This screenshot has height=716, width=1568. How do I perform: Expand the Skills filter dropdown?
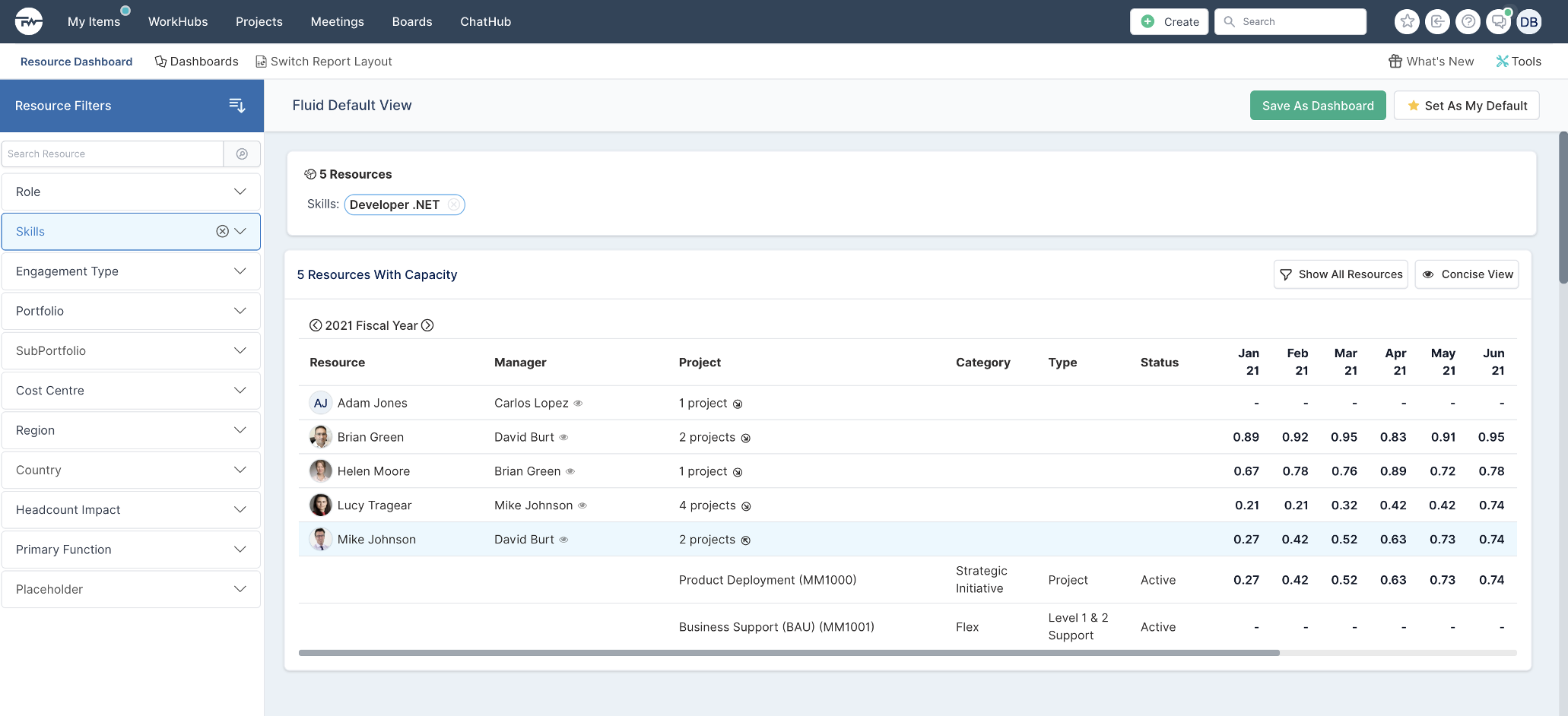click(x=240, y=231)
